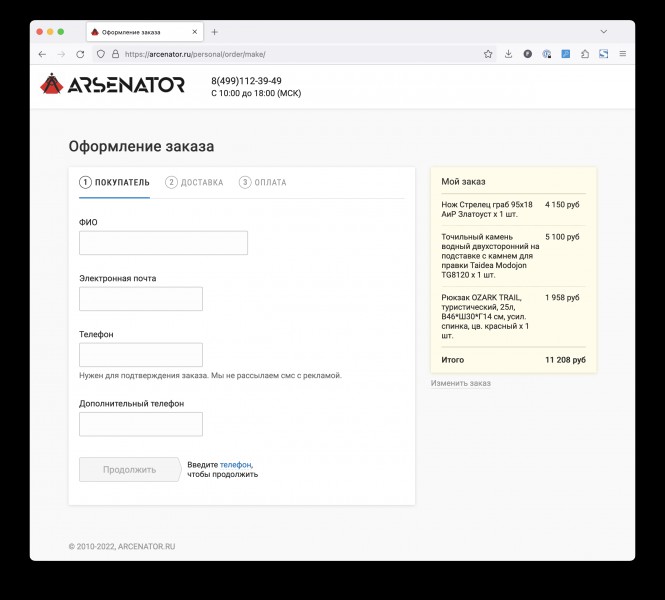Open a new tab with plus button
Image resolution: width=665 pixels, height=600 pixels.
coord(215,32)
